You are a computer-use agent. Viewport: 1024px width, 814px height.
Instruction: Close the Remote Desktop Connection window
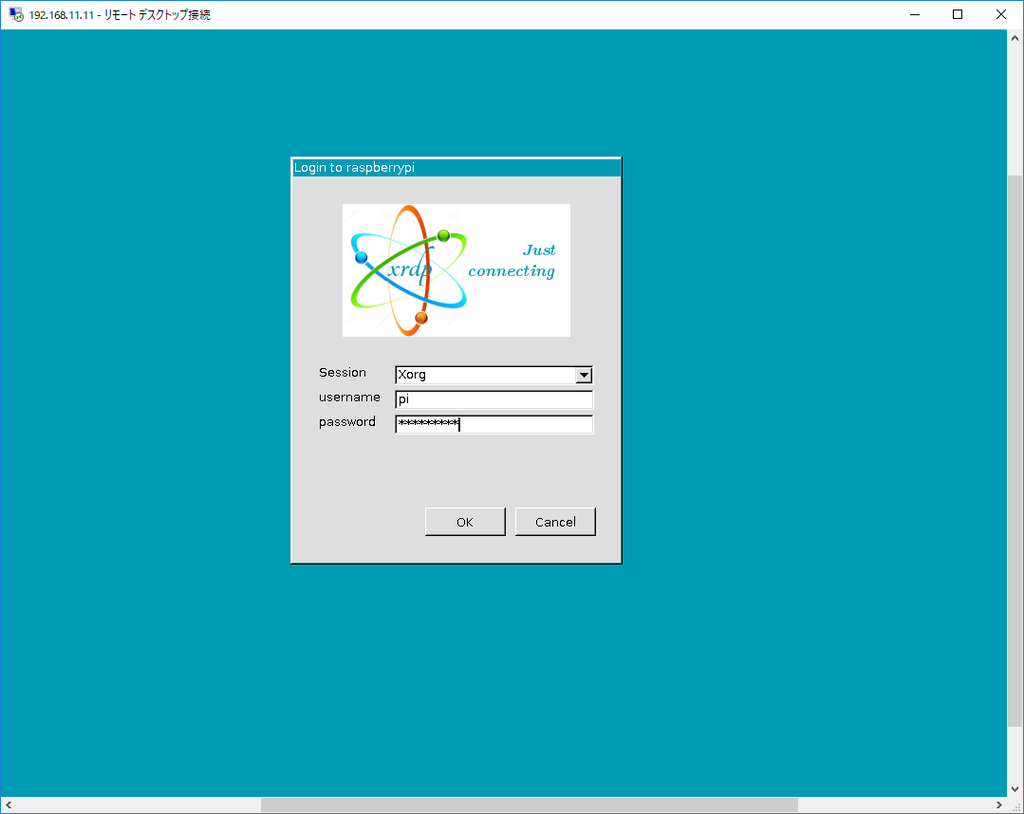[1000, 14]
